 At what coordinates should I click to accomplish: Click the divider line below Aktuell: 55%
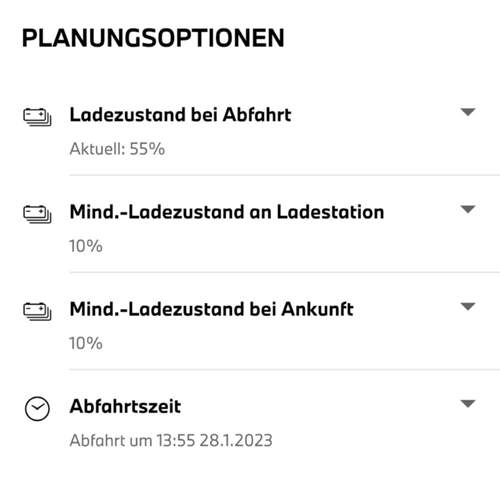285,175
